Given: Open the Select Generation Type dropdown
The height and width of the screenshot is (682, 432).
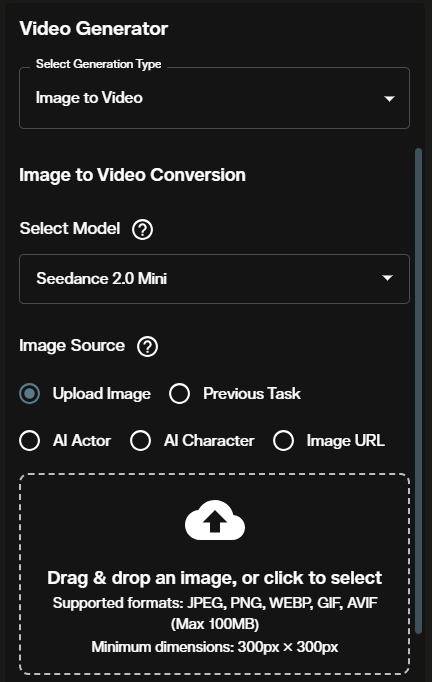Looking at the screenshot, I should tap(214, 98).
